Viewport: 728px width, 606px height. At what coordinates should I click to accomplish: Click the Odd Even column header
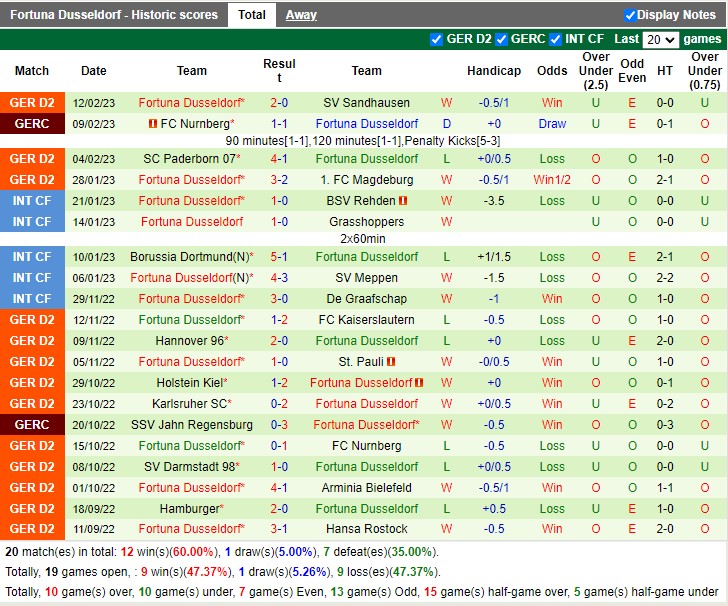pos(632,71)
